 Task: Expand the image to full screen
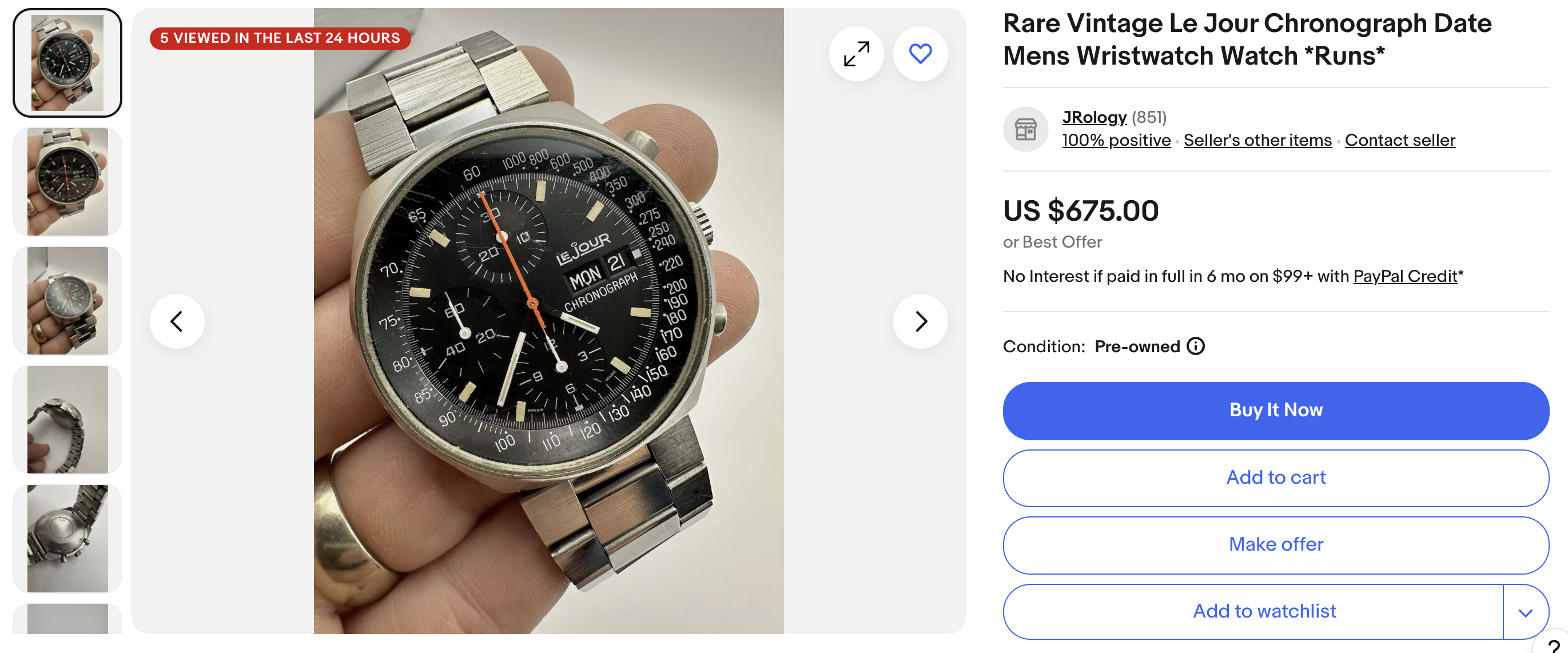[x=856, y=54]
